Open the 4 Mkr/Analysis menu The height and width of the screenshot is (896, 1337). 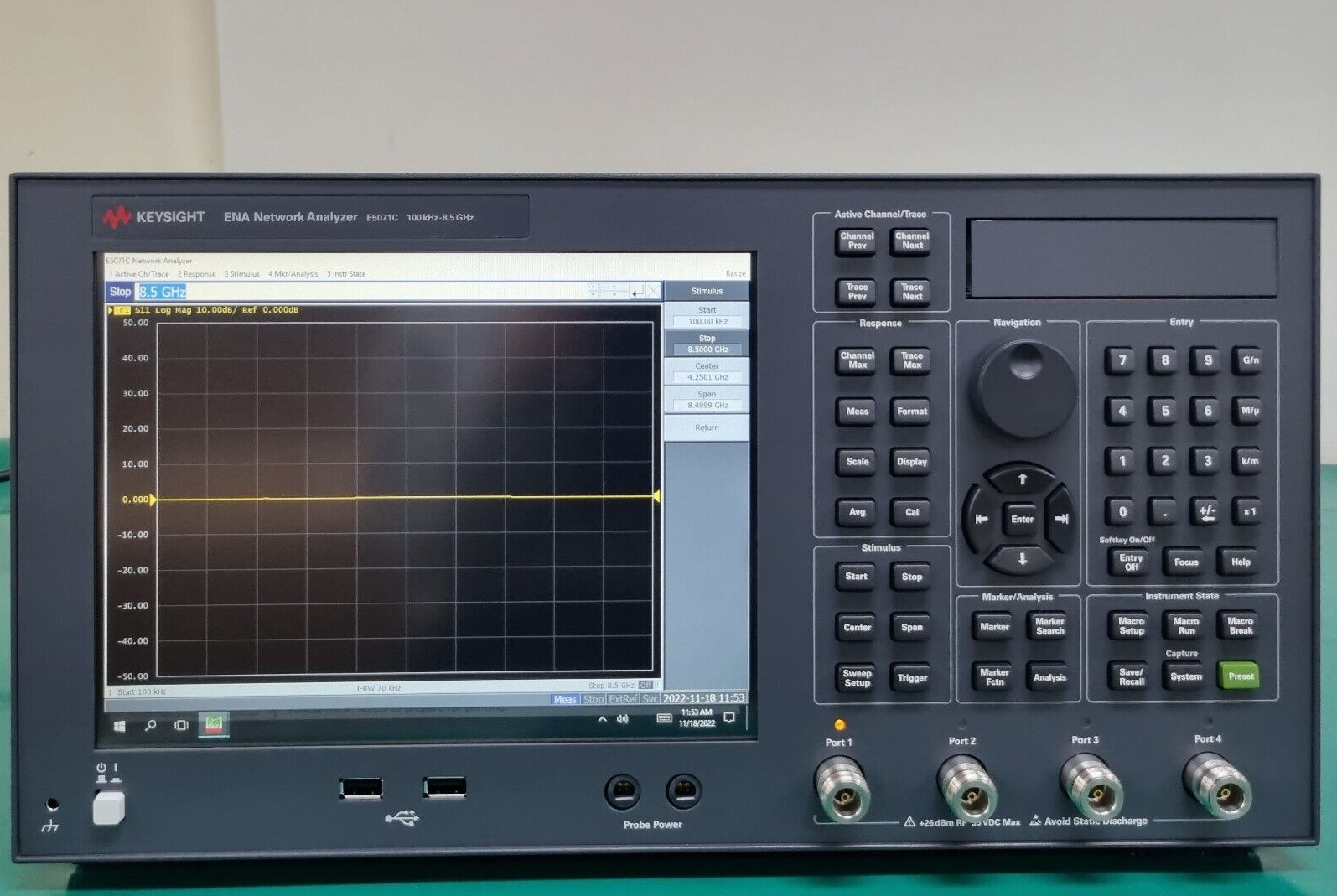[293, 274]
